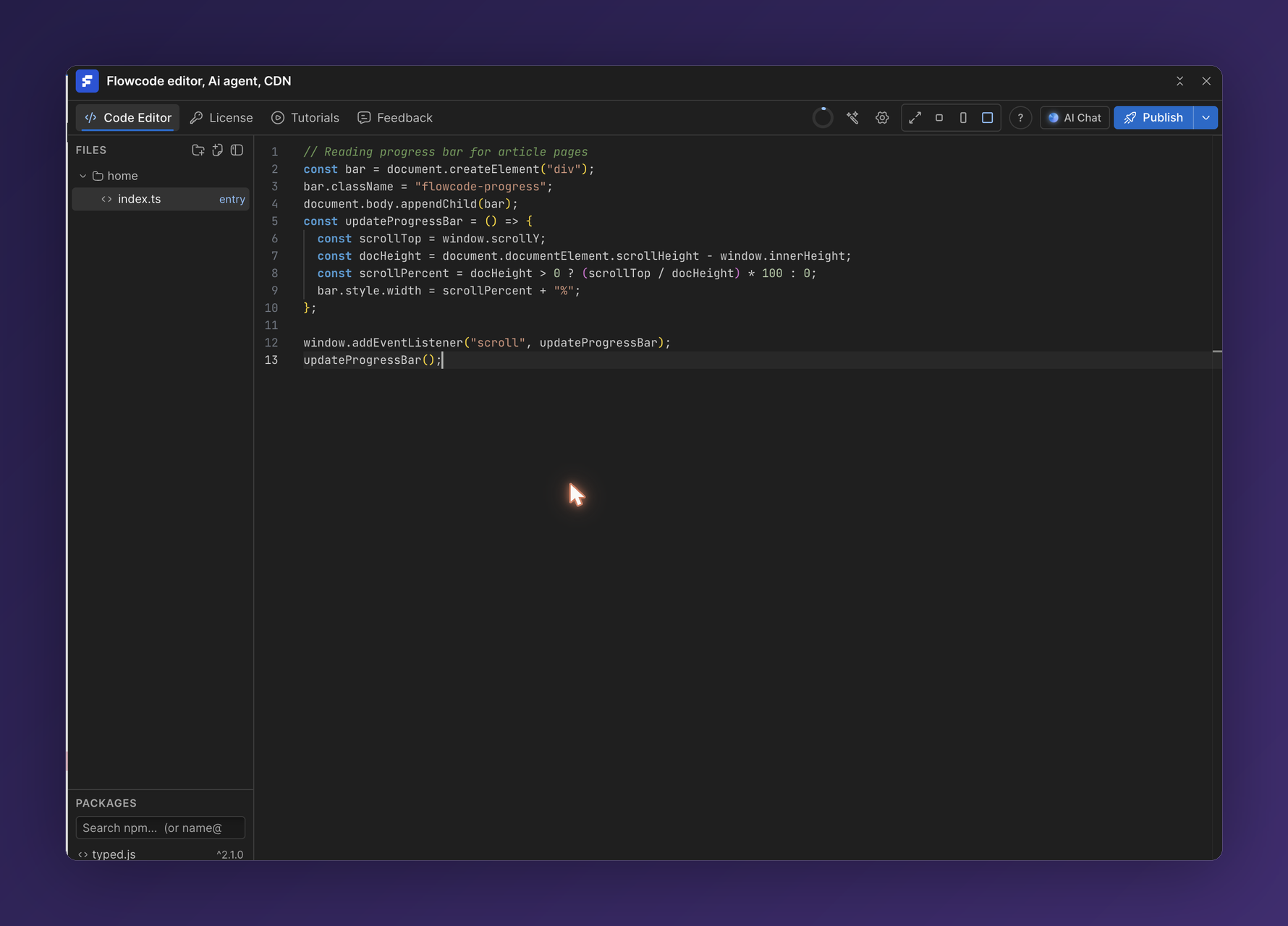Click typed.js version ^2.1.0
Viewport: 1288px width, 926px height.
tap(230, 854)
